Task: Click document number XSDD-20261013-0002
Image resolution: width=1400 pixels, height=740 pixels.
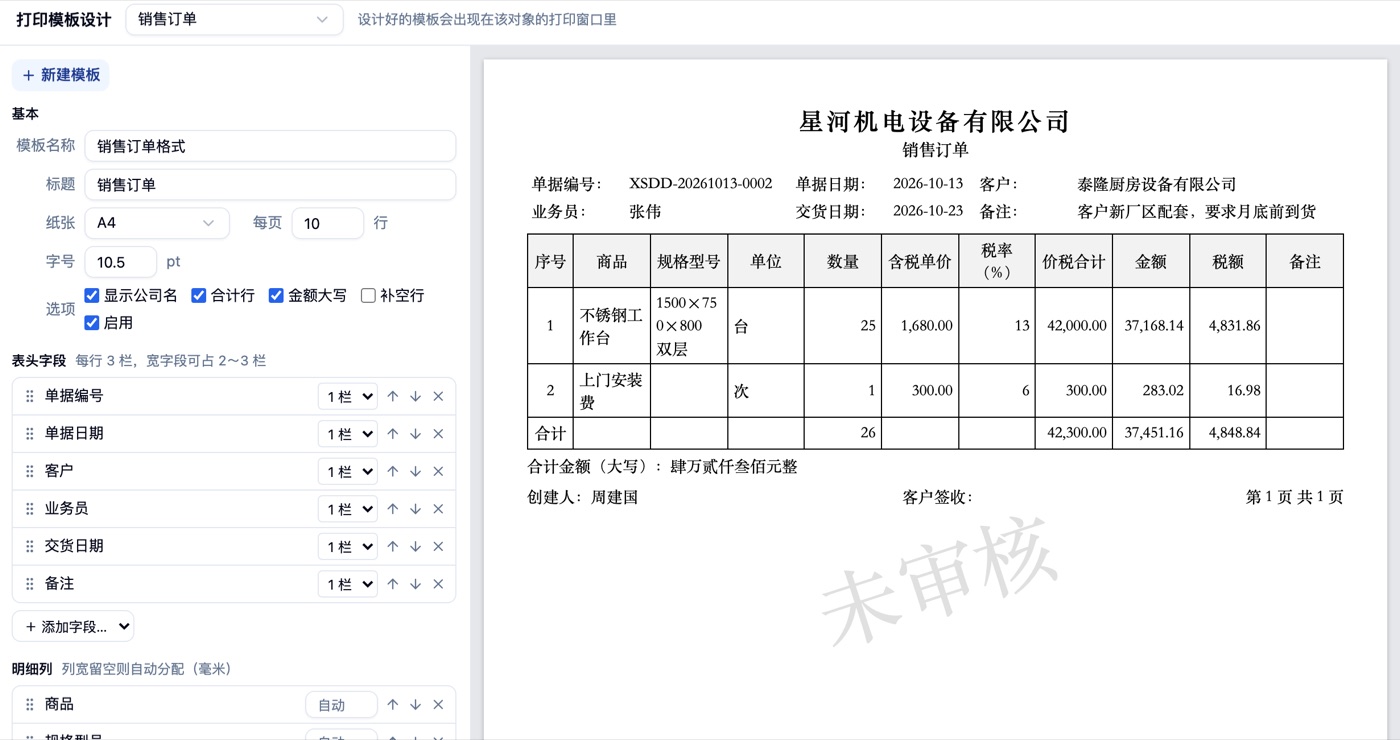Action: [x=700, y=184]
